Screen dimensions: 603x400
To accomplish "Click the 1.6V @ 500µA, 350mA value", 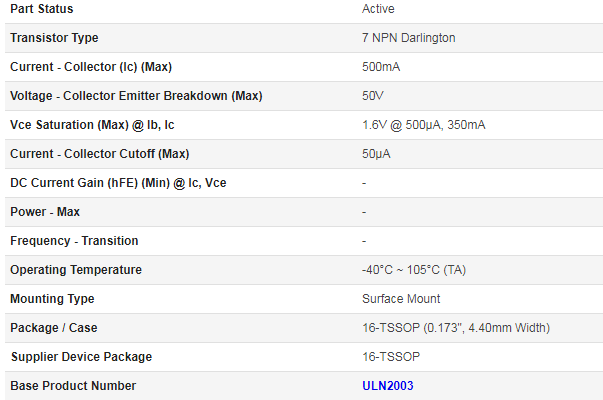I will coord(423,125).
